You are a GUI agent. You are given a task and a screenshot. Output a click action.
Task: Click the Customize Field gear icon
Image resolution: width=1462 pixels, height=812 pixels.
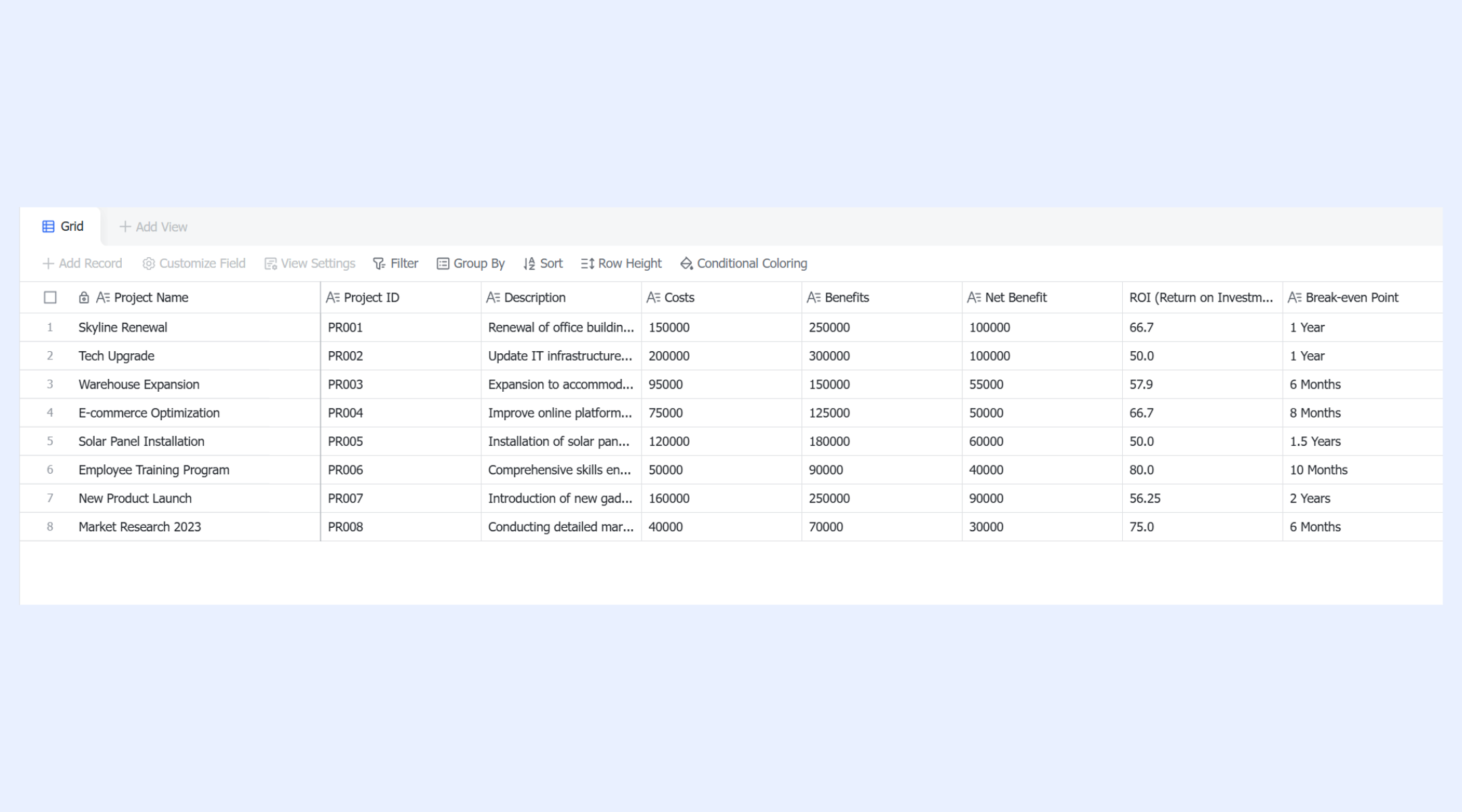(149, 263)
